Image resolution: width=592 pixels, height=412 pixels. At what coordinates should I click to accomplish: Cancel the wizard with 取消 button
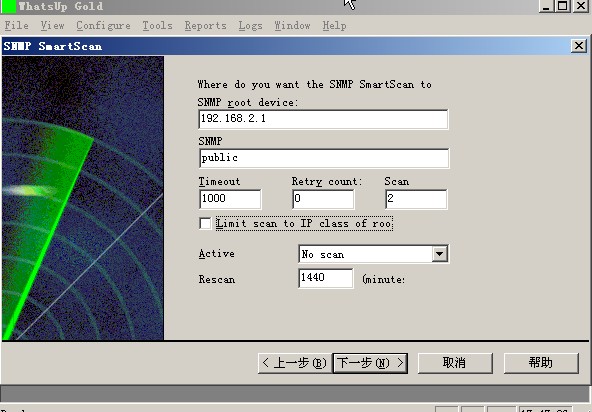(455, 363)
